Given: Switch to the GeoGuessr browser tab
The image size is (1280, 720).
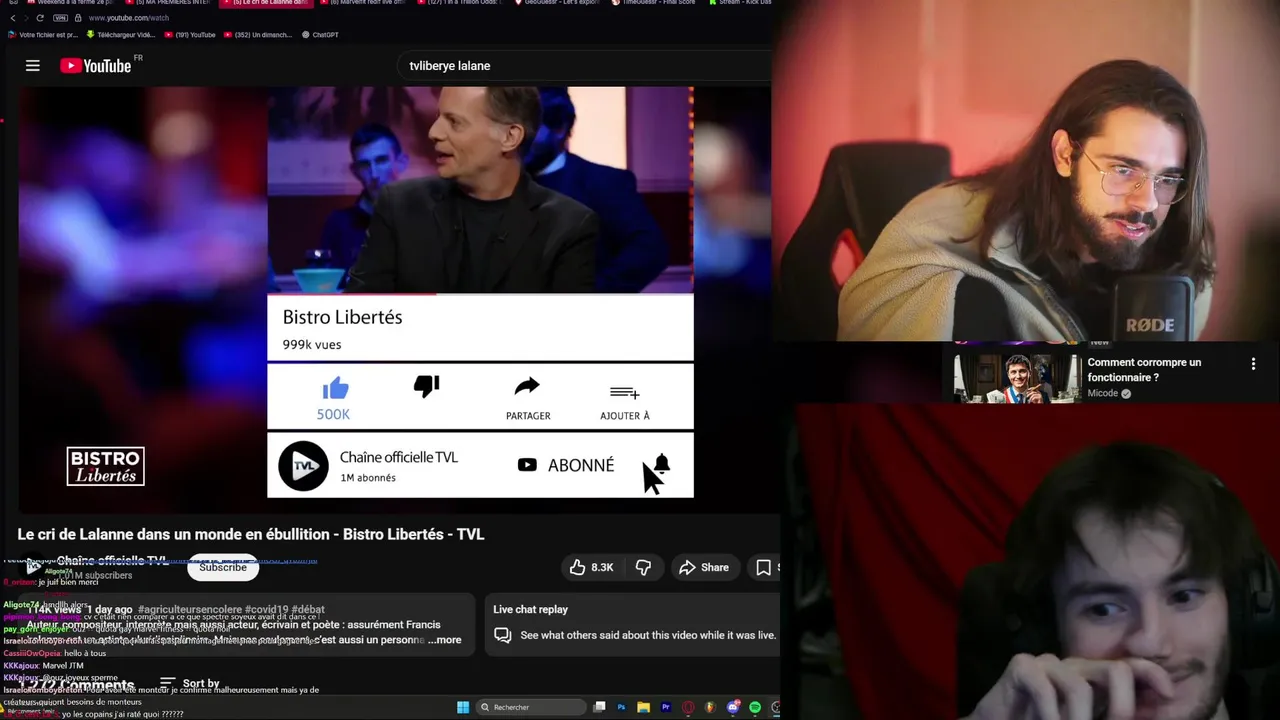Looking at the screenshot, I should [x=559, y=3].
